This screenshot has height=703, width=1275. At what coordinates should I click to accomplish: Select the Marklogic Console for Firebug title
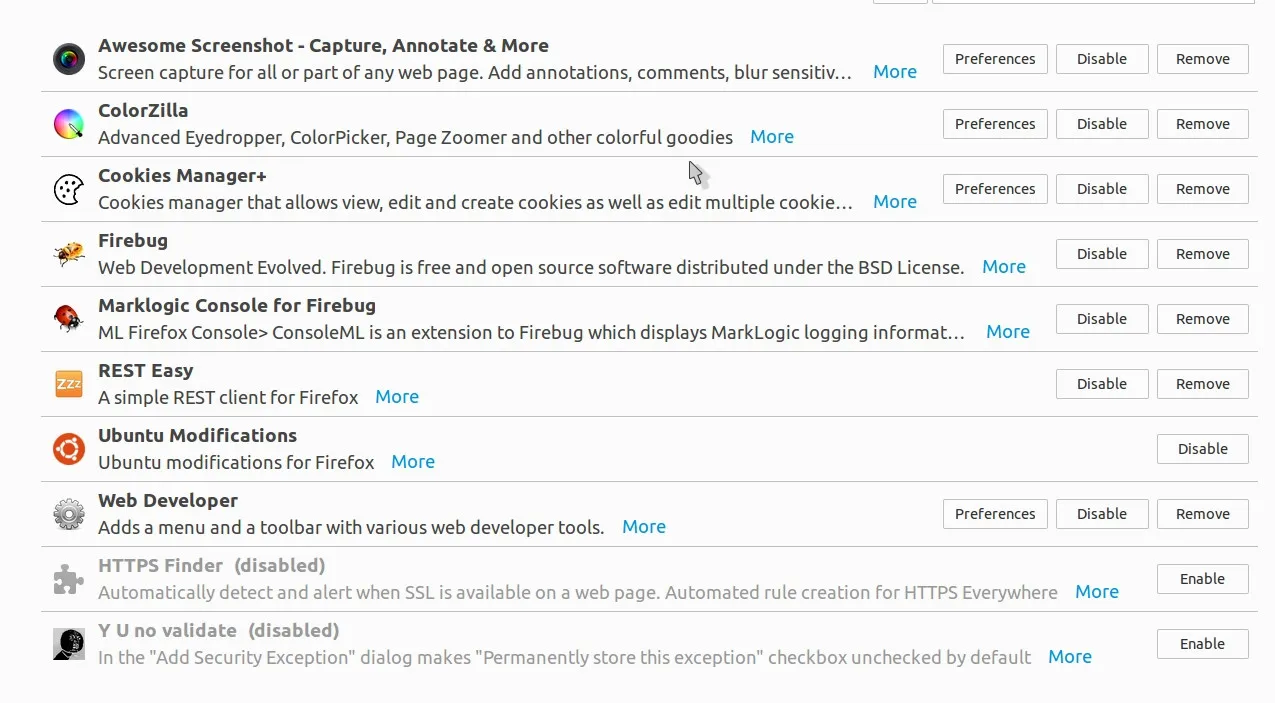tap(237, 306)
